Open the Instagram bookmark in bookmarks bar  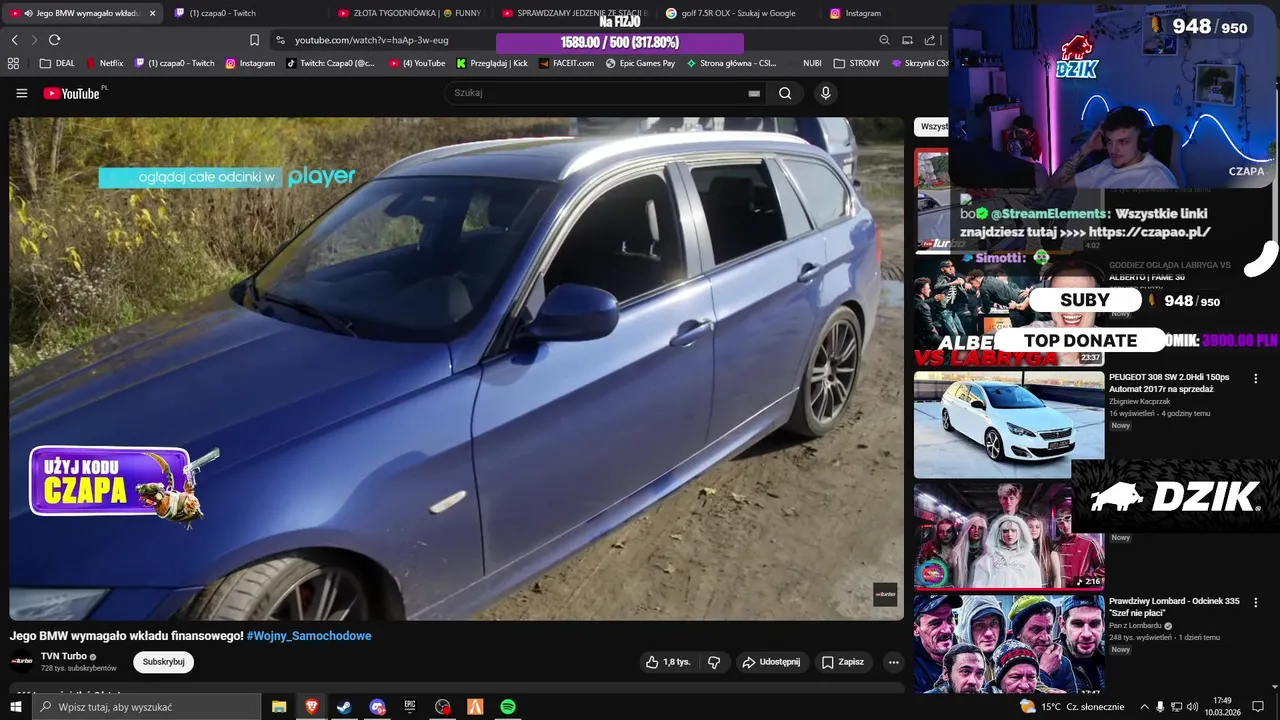pos(250,63)
